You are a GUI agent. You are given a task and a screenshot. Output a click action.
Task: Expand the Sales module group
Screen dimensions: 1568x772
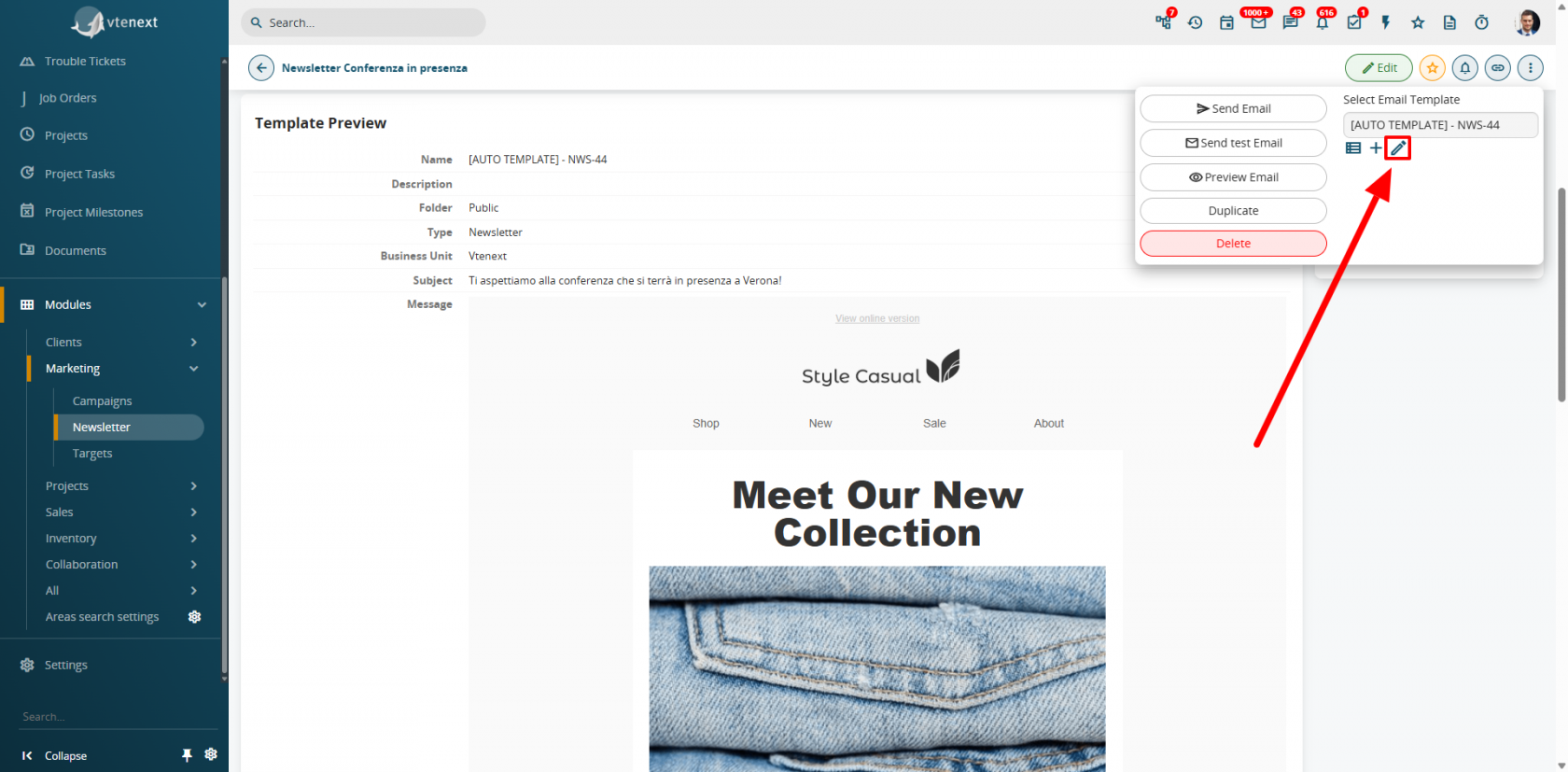click(x=194, y=512)
